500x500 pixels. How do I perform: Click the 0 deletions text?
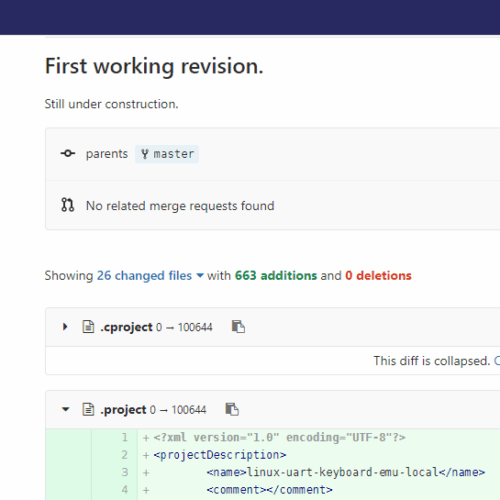[378, 276]
